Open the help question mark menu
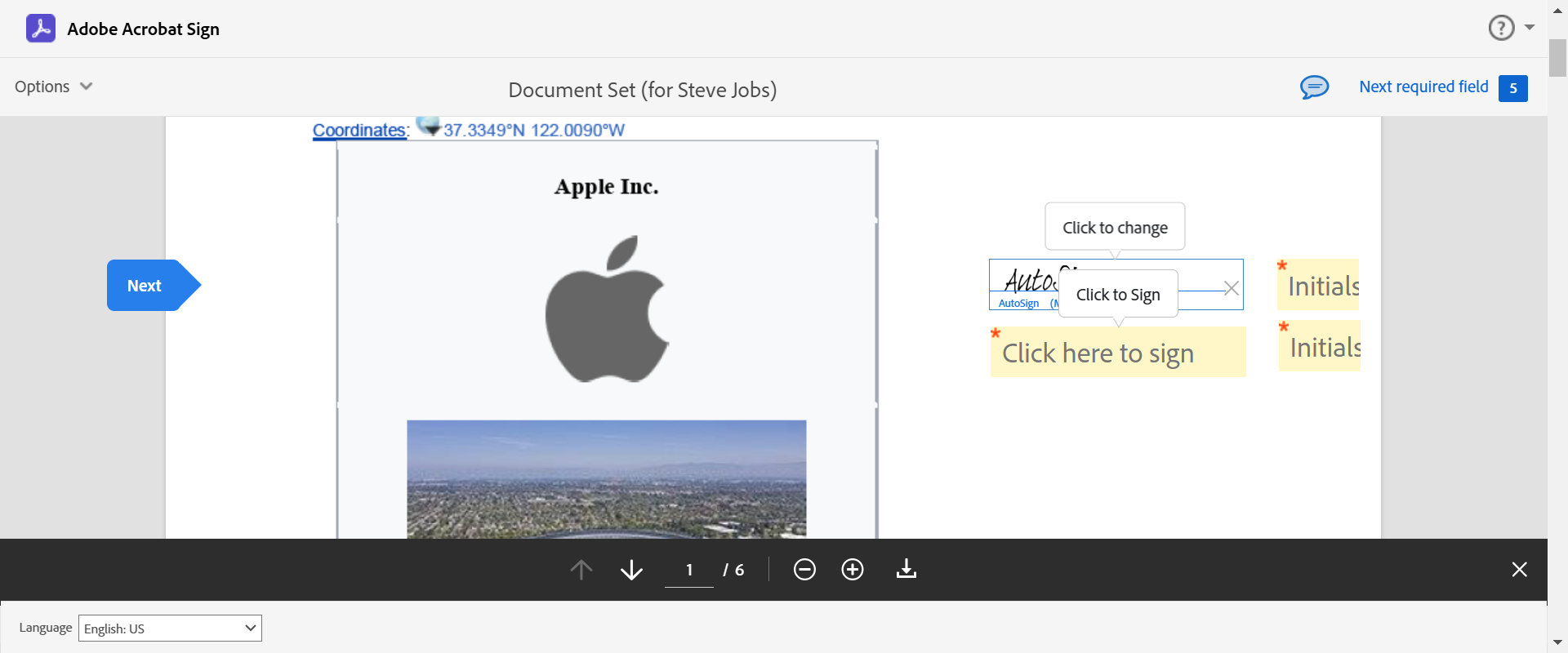The width and height of the screenshot is (1568, 653). point(1501,28)
